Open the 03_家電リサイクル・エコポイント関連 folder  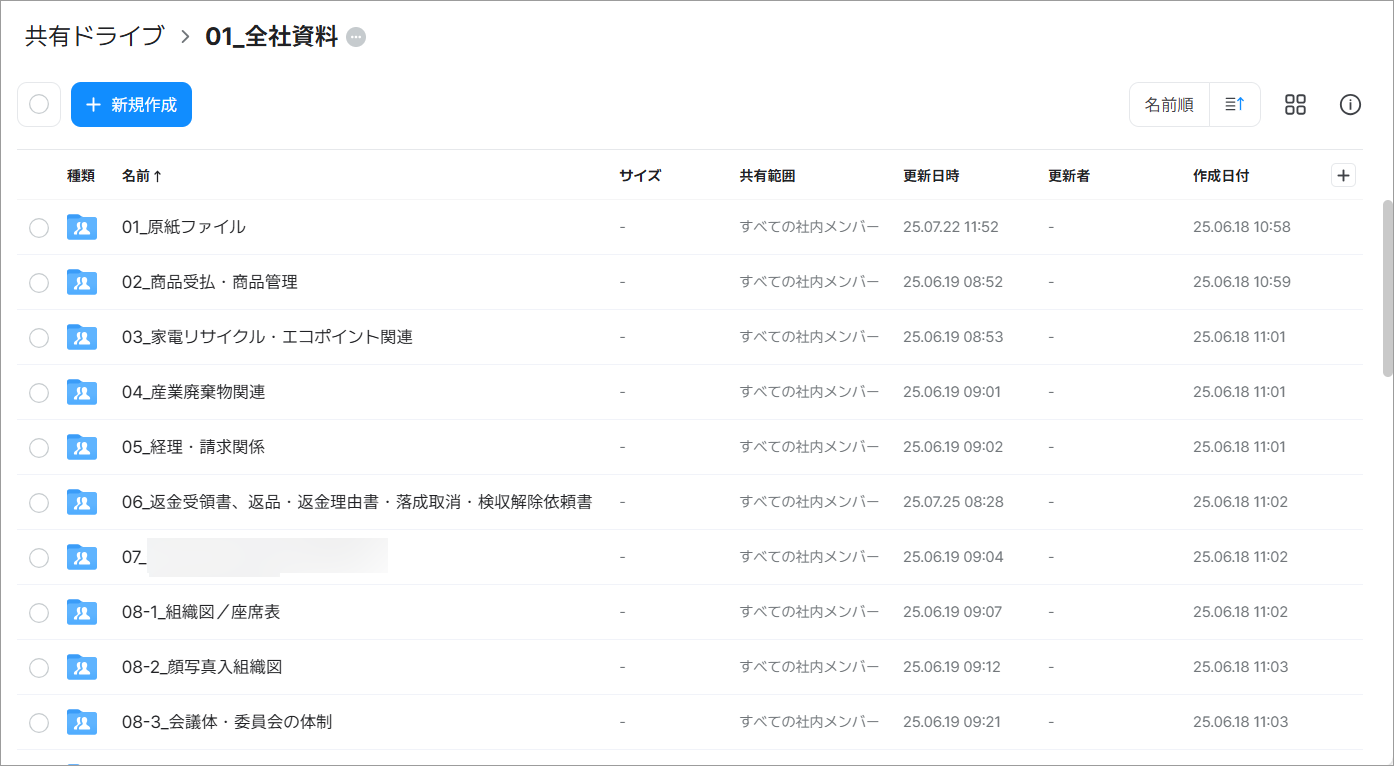click(x=267, y=337)
